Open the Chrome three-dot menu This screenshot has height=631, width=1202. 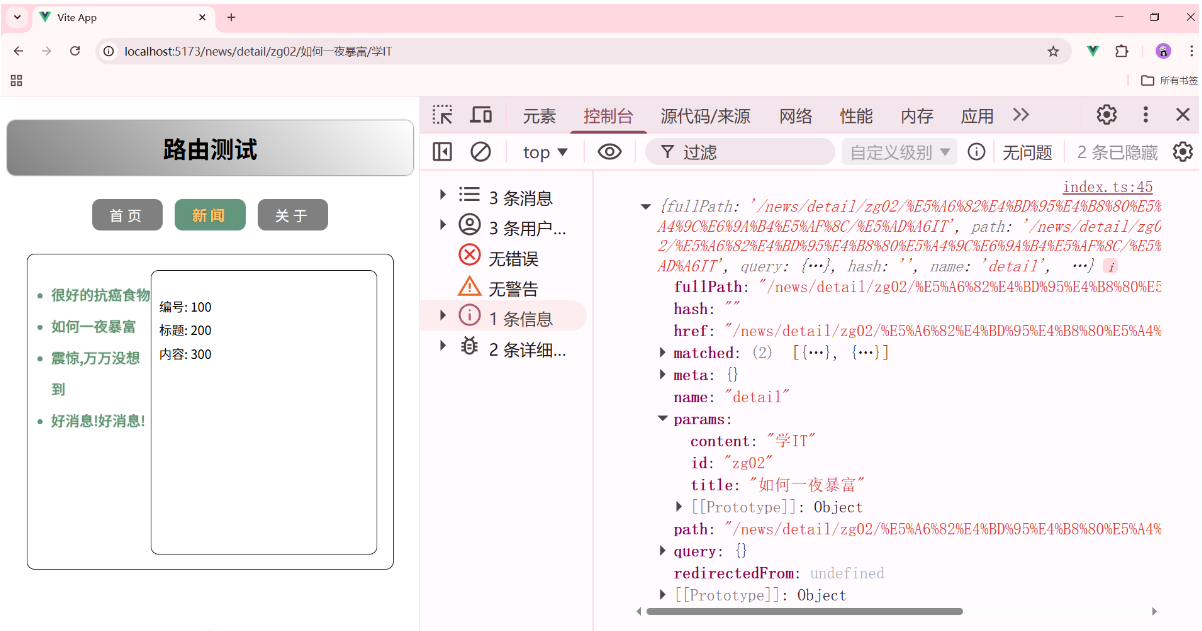click(1190, 51)
